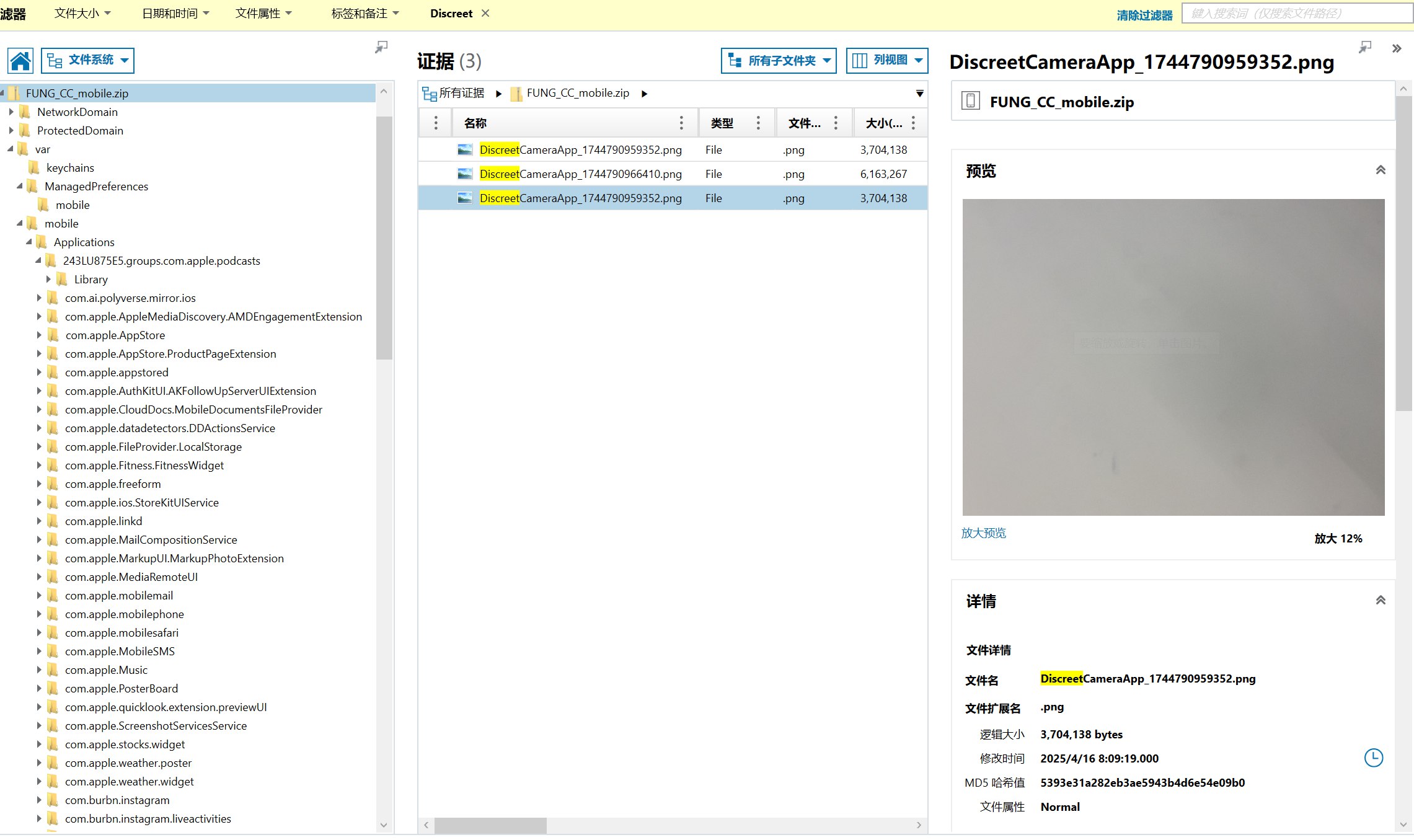Collapse the 预览 section
Viewport: 1414px width, 840px height.
1380,170
